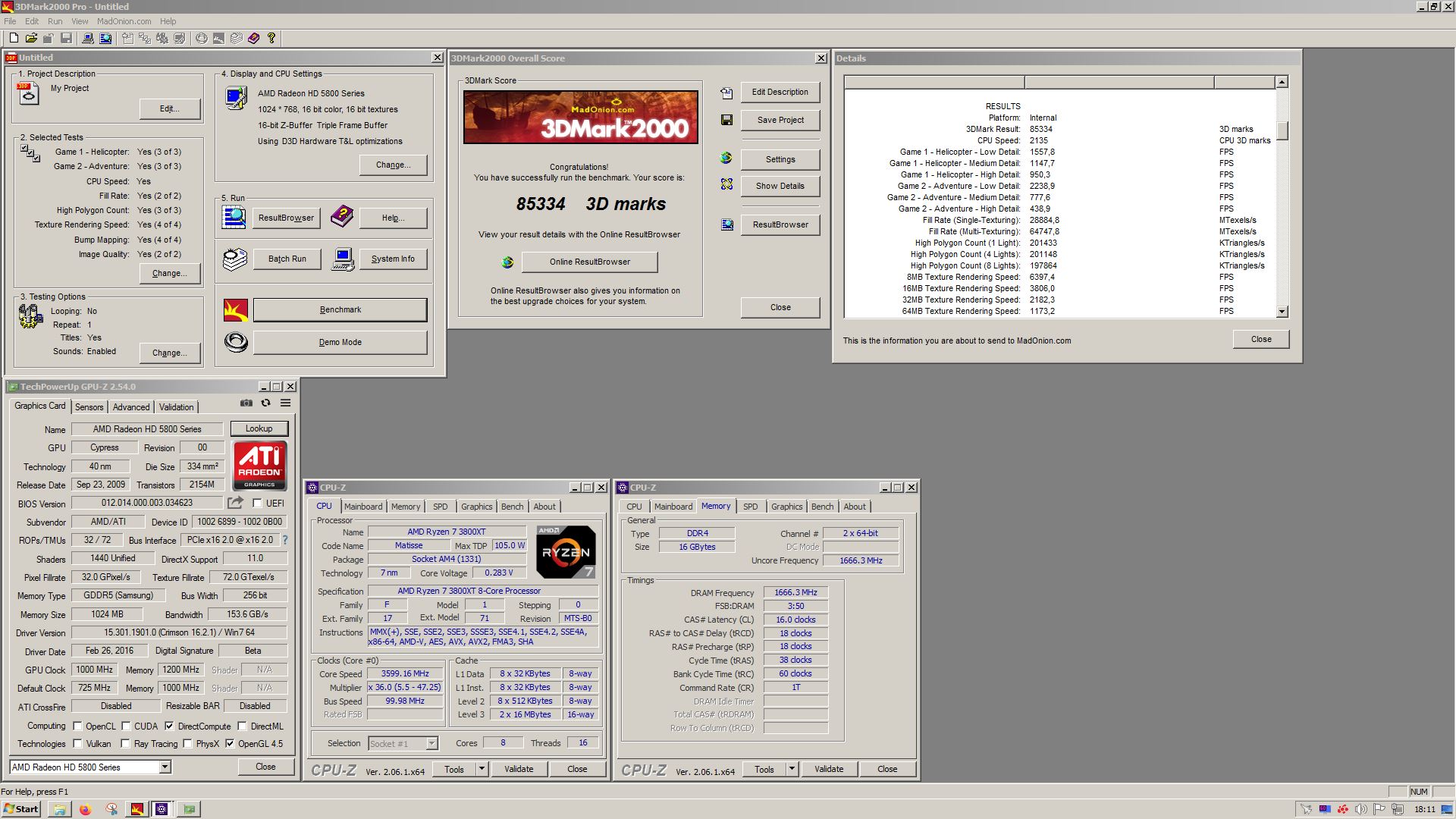Click the yellow question mark toolbar icon

271,38
